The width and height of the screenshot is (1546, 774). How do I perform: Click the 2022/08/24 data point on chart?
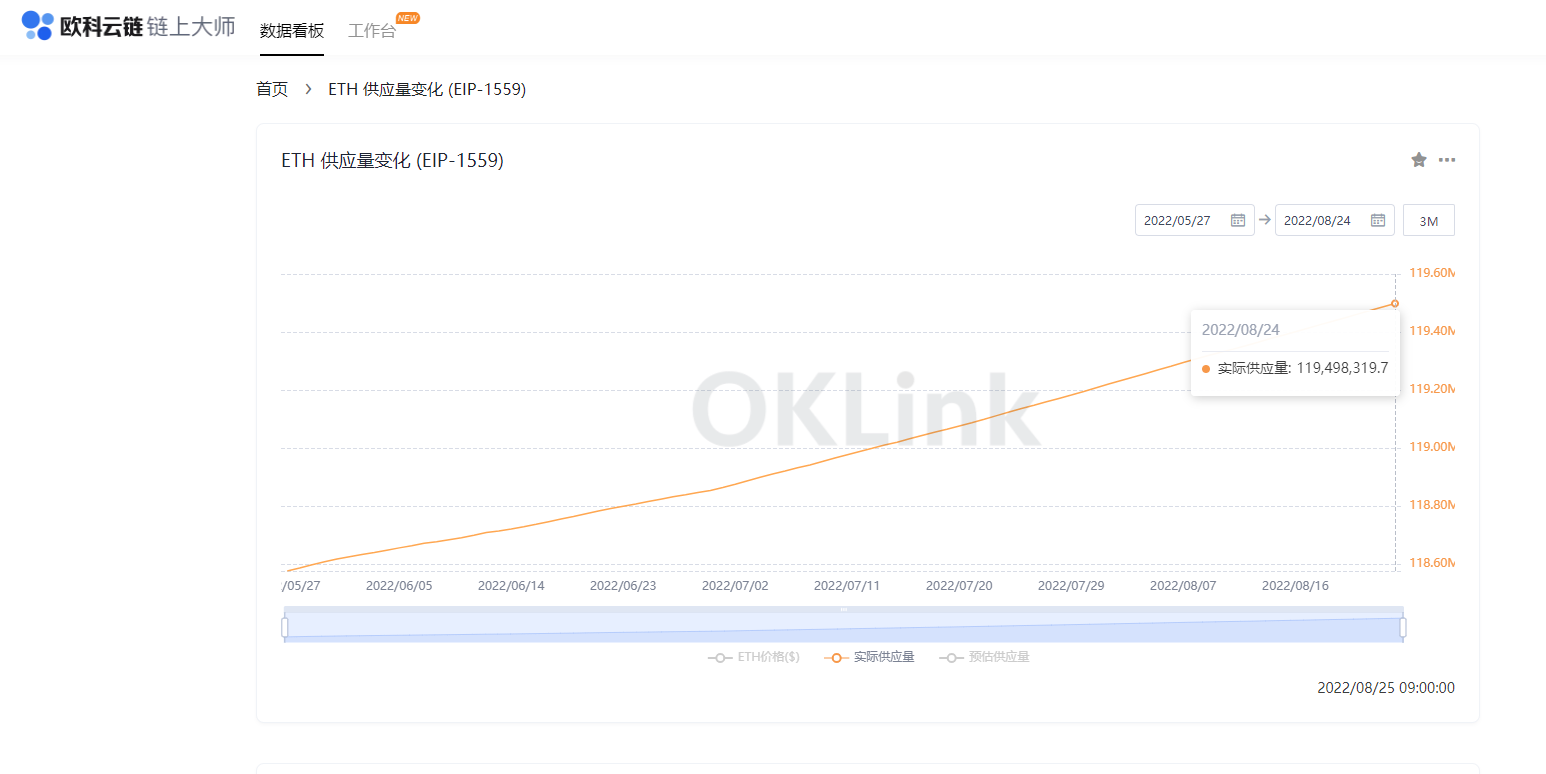click(x=1395, y=303)
